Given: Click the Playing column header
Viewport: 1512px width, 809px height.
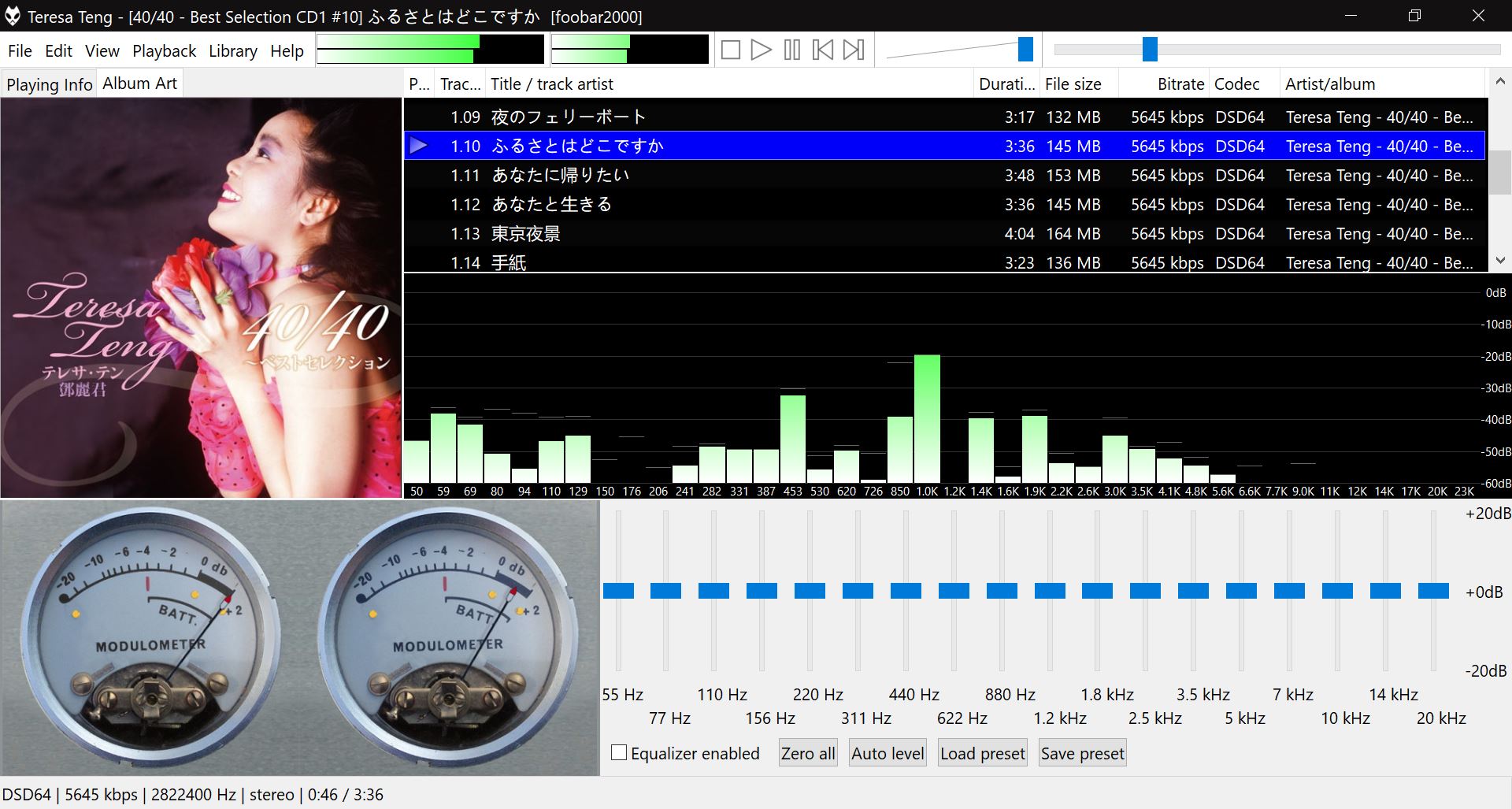Looking at the screenshot, I should (x=419, y=83).
